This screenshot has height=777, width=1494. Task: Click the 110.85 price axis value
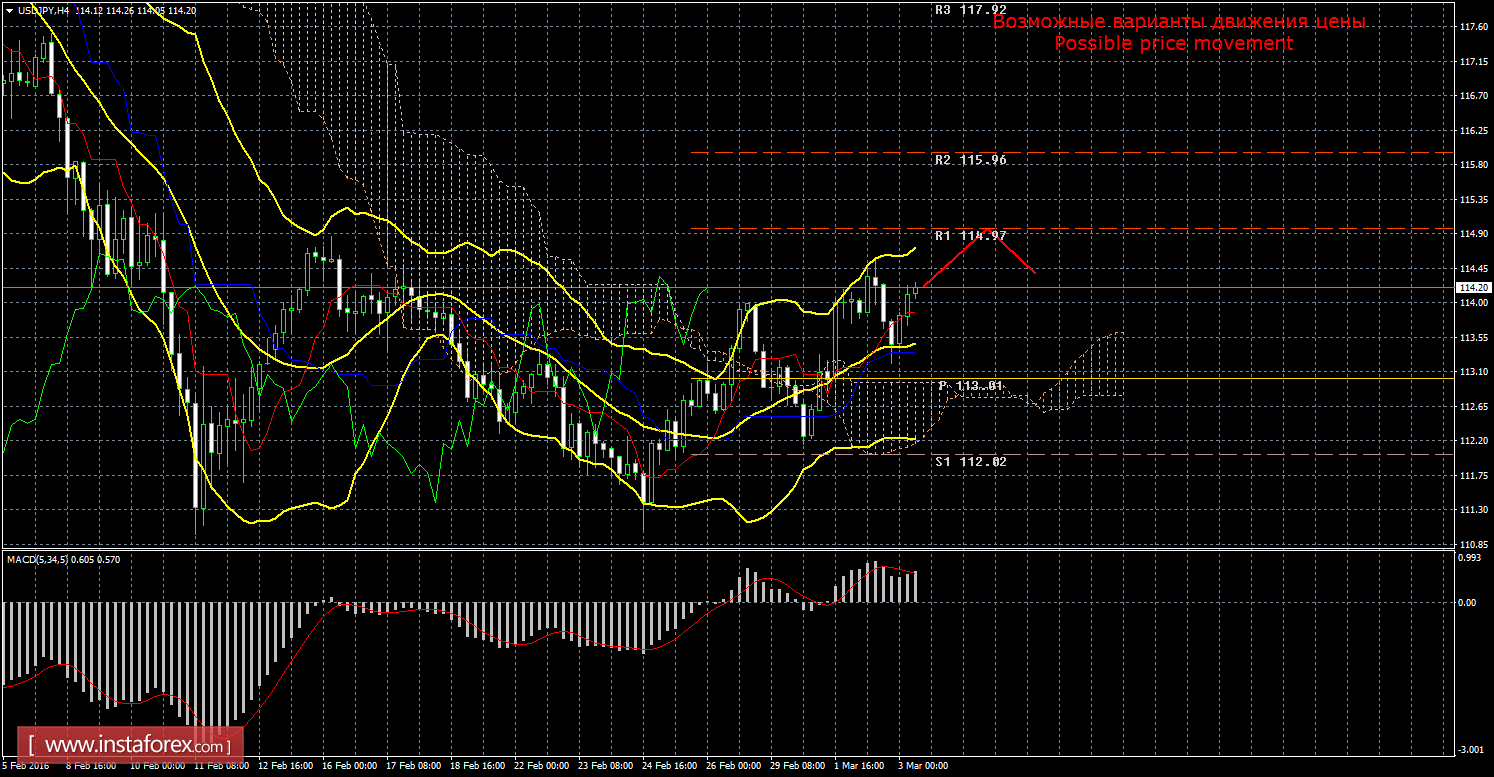1474,546
